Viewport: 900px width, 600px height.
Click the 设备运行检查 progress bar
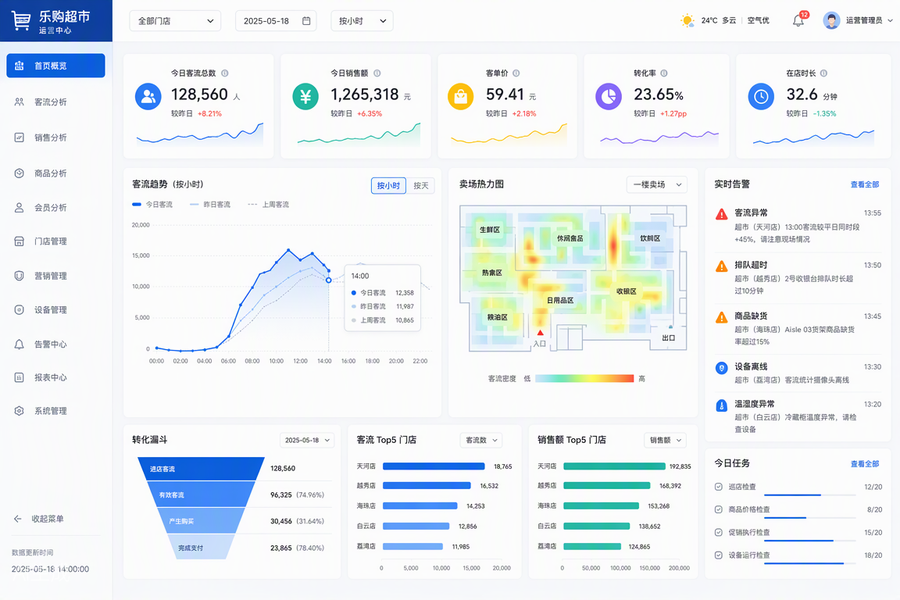(810, 564)
